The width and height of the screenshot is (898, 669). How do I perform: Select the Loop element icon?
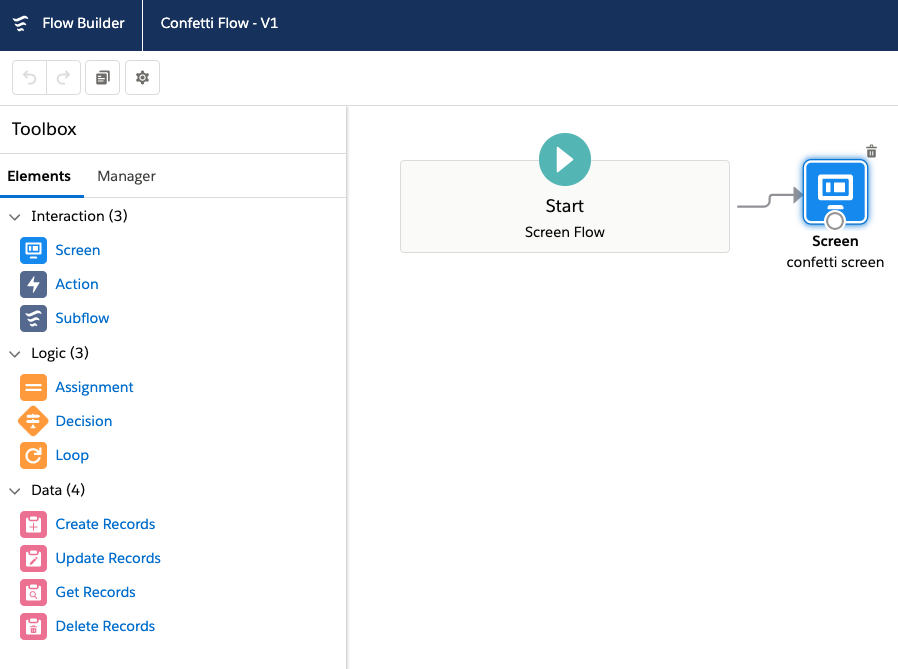click(x=33, y=455)
